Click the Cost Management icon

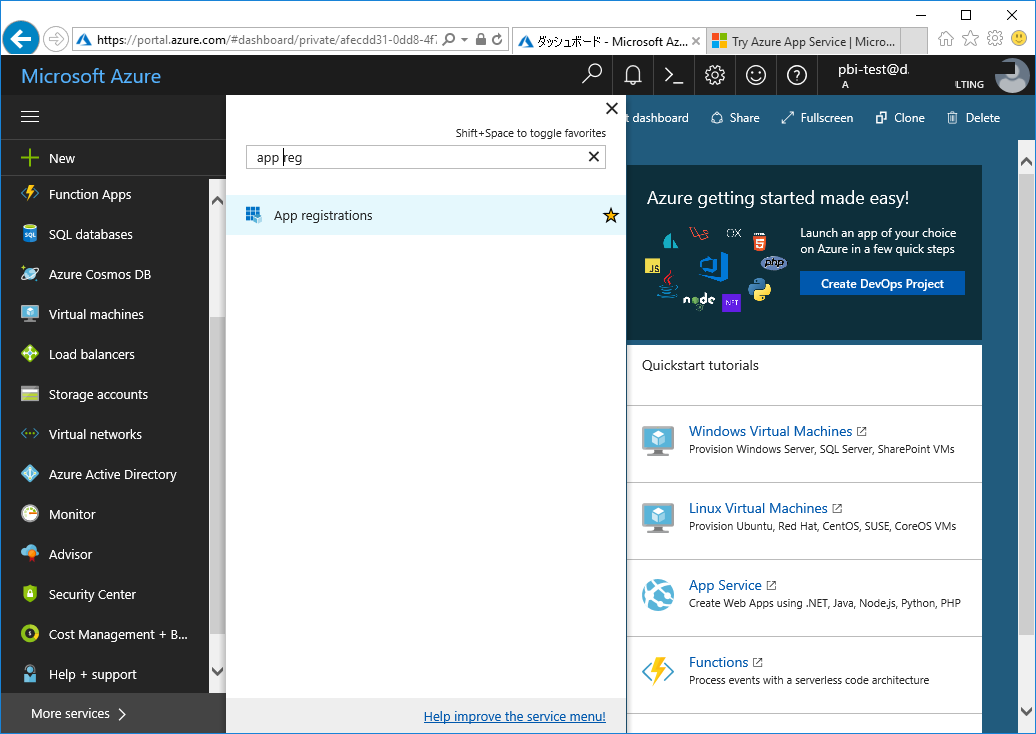pos(30,634)
